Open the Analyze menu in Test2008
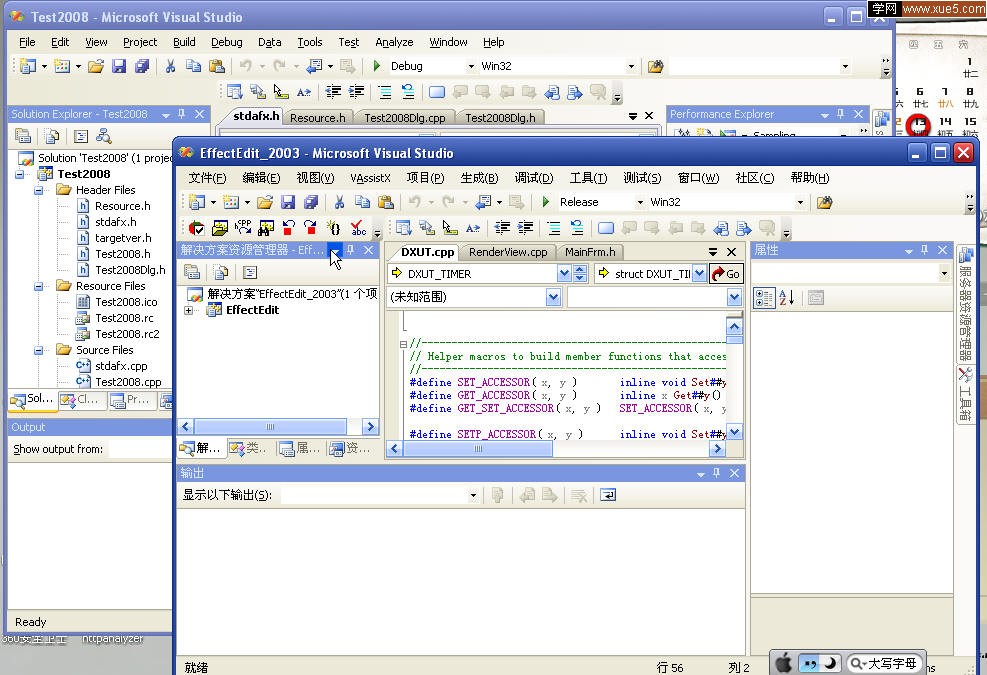Screen dimensions: 987x675 click(394, 42)
